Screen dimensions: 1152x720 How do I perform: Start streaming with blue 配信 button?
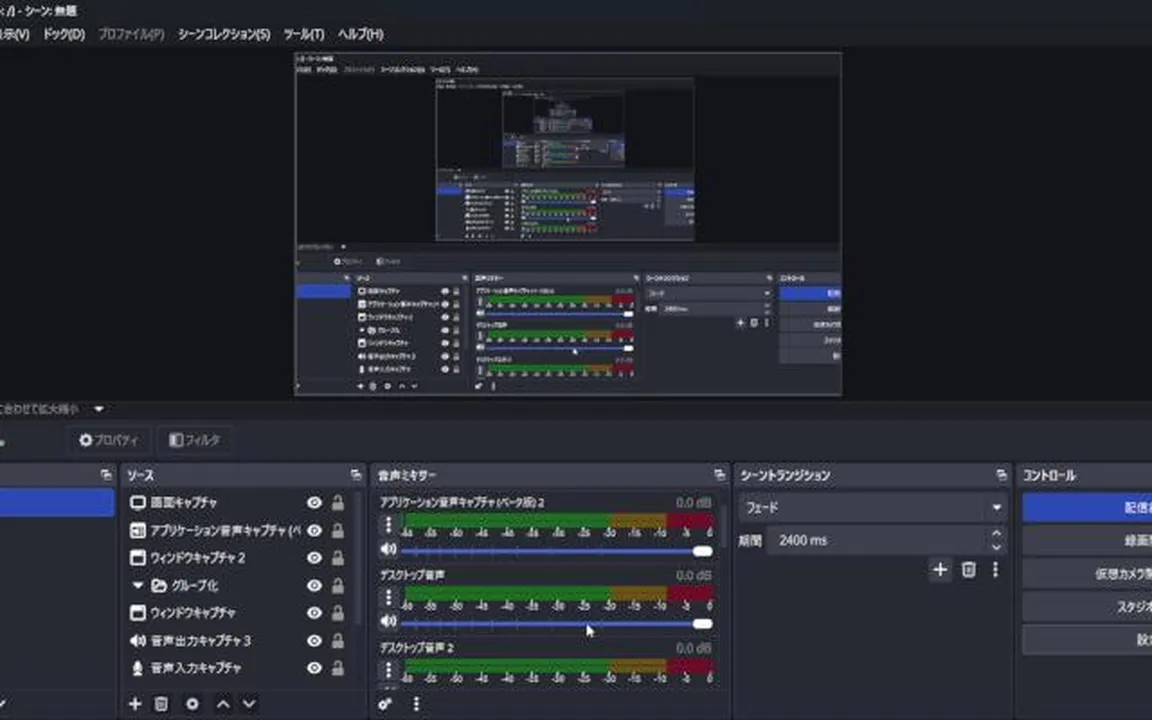1087,508
